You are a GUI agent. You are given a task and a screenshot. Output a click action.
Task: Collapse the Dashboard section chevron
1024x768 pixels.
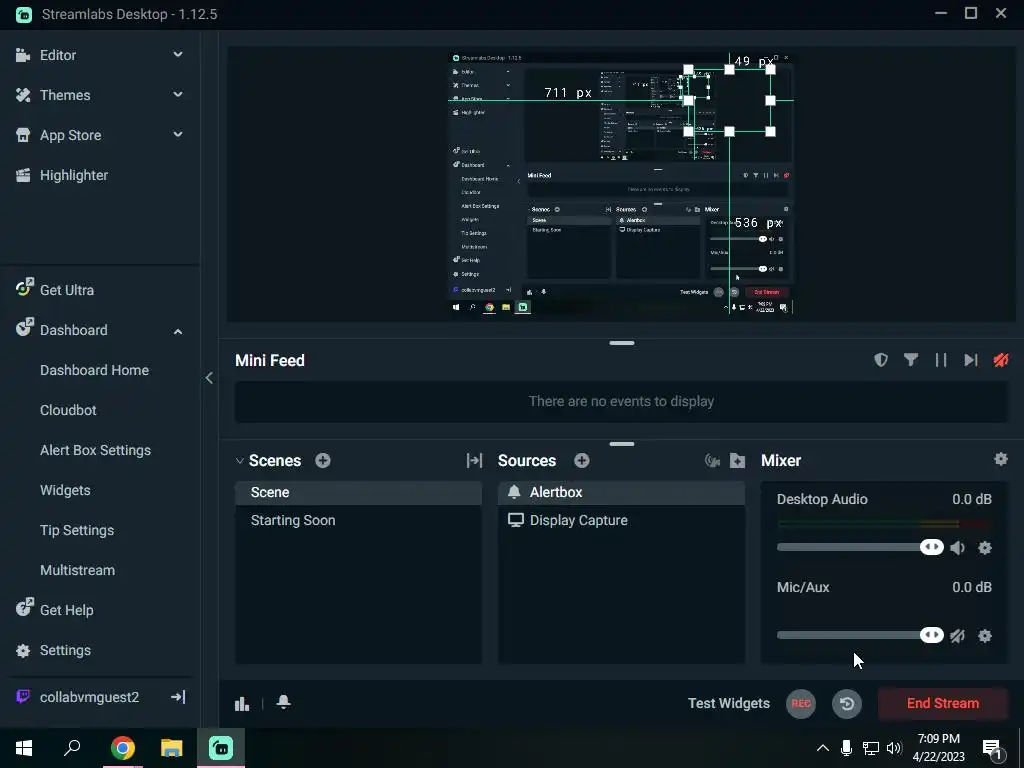(x=178, y=331)
